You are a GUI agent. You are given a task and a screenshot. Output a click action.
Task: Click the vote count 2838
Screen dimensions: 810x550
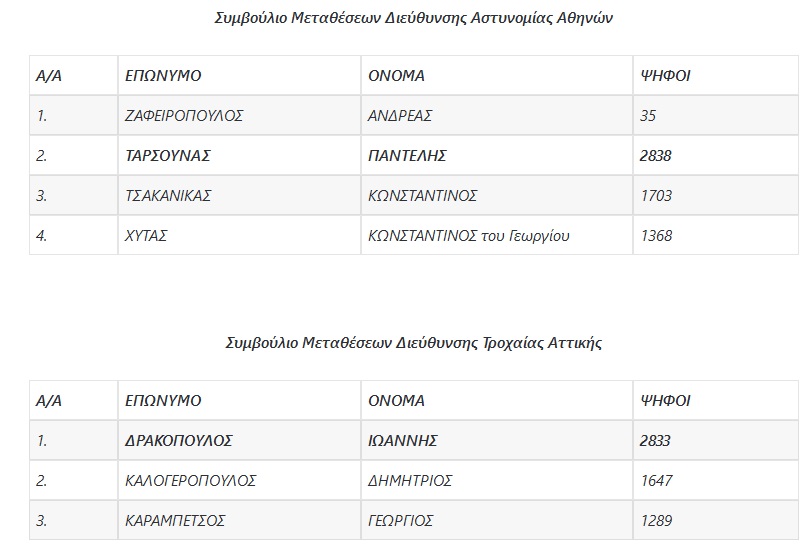(655, 156)
